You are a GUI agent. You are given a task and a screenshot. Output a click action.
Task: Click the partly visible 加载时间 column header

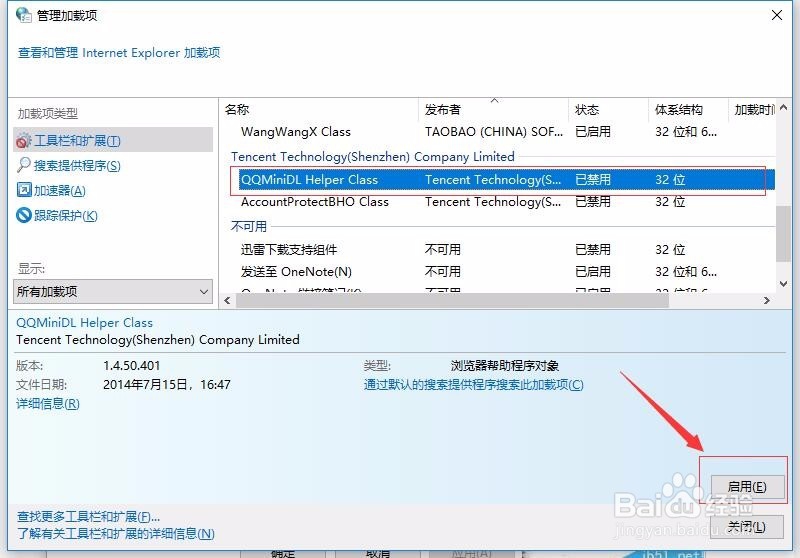752,109
